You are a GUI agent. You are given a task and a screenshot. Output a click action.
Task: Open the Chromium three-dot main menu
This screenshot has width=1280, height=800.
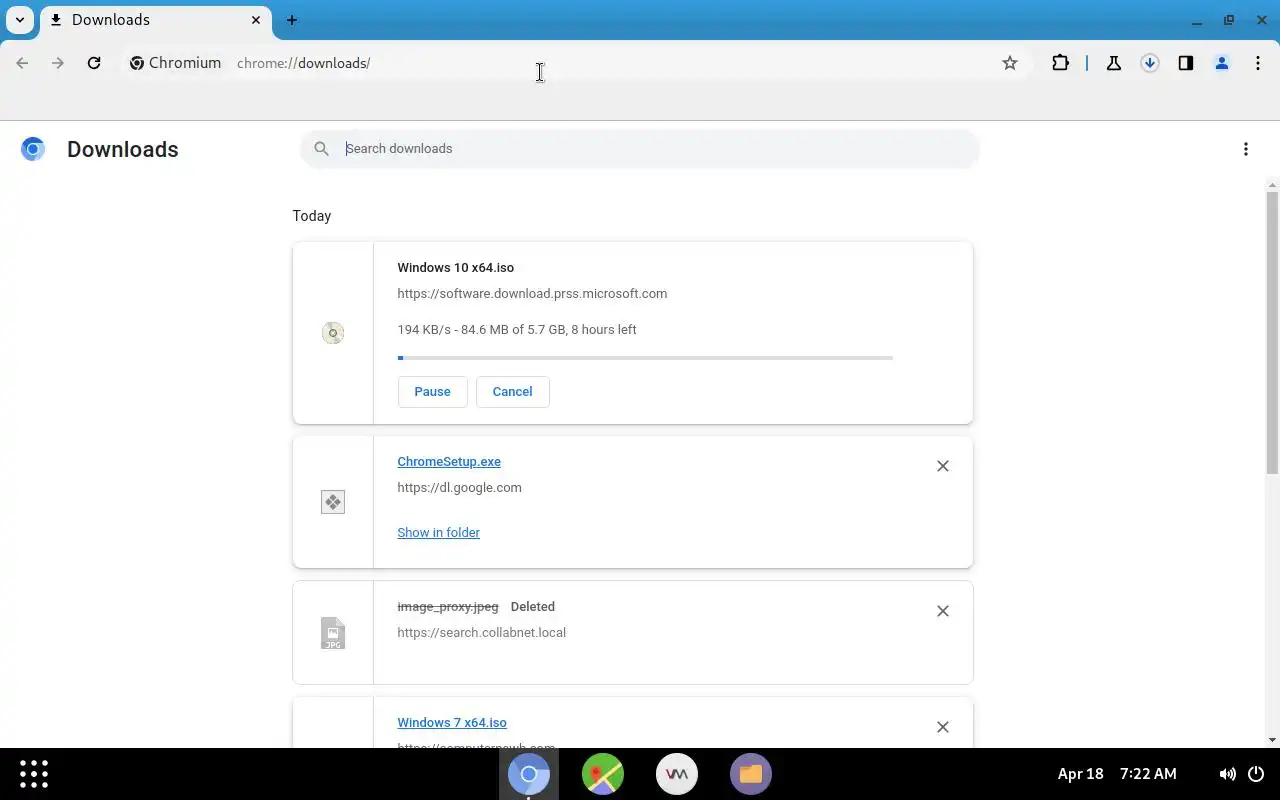(1258, 63)
